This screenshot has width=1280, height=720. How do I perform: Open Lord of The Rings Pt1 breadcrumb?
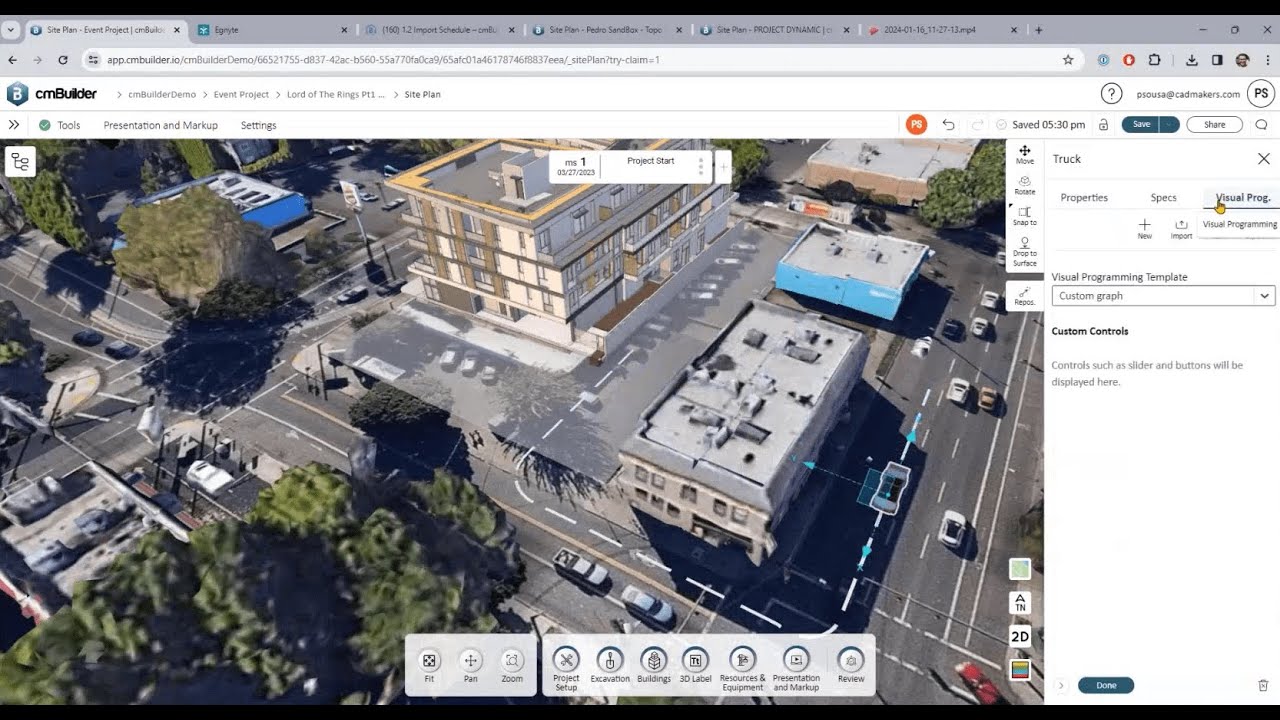pyautogui.click(x=336, y=94)
